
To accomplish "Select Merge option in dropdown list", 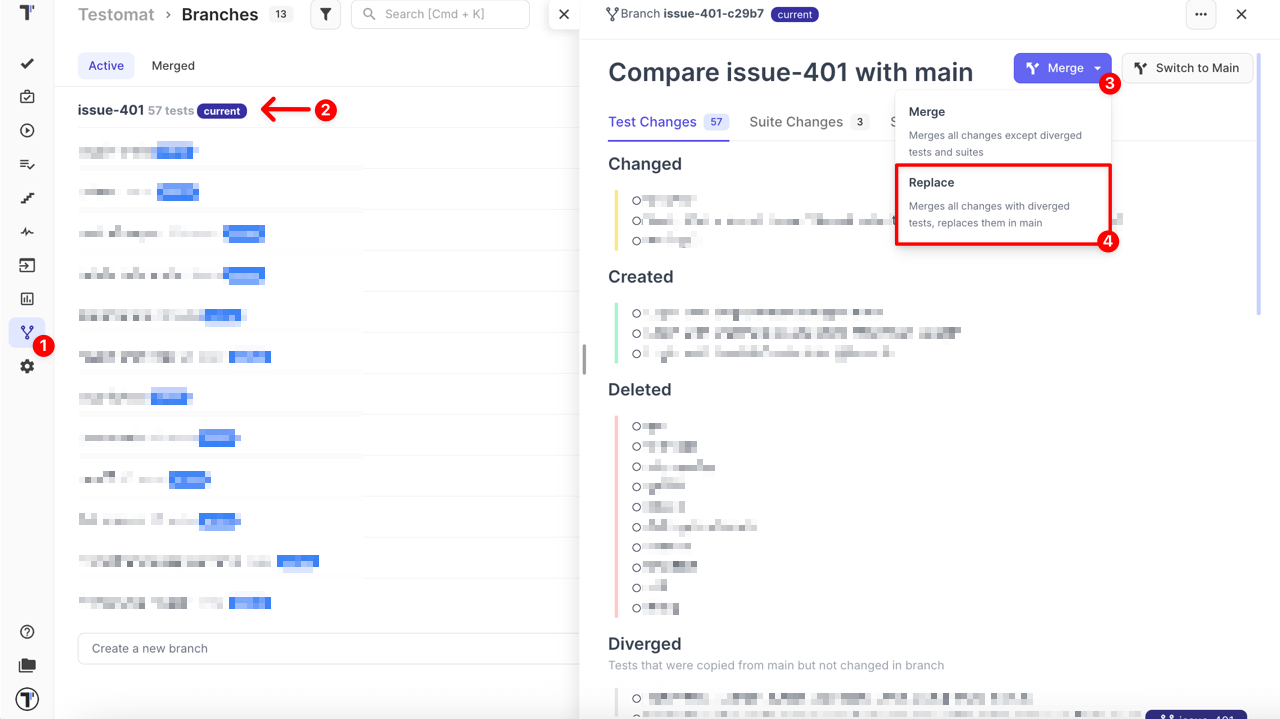I will pos(1002,131).
